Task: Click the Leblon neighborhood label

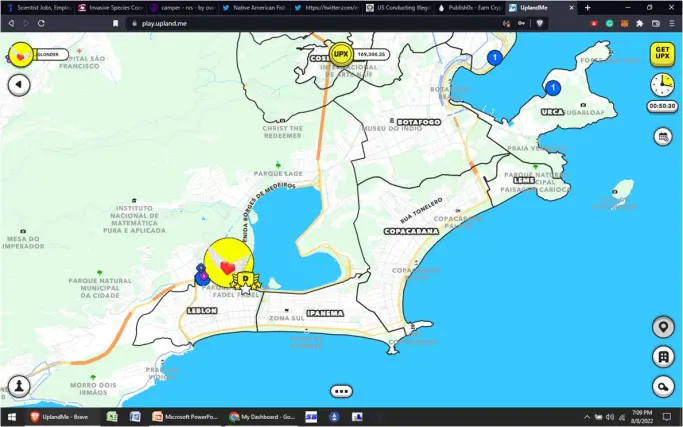Action: pos(202,311)
